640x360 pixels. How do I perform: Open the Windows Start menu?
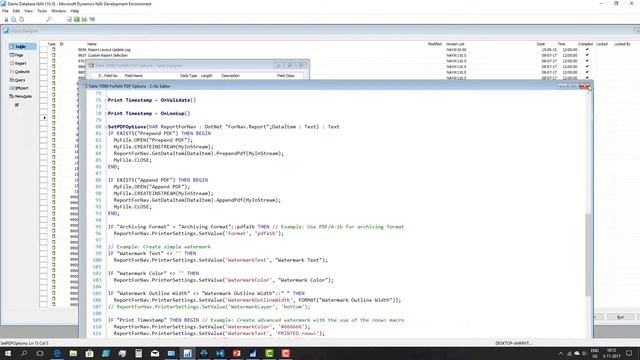click(8, 353)
